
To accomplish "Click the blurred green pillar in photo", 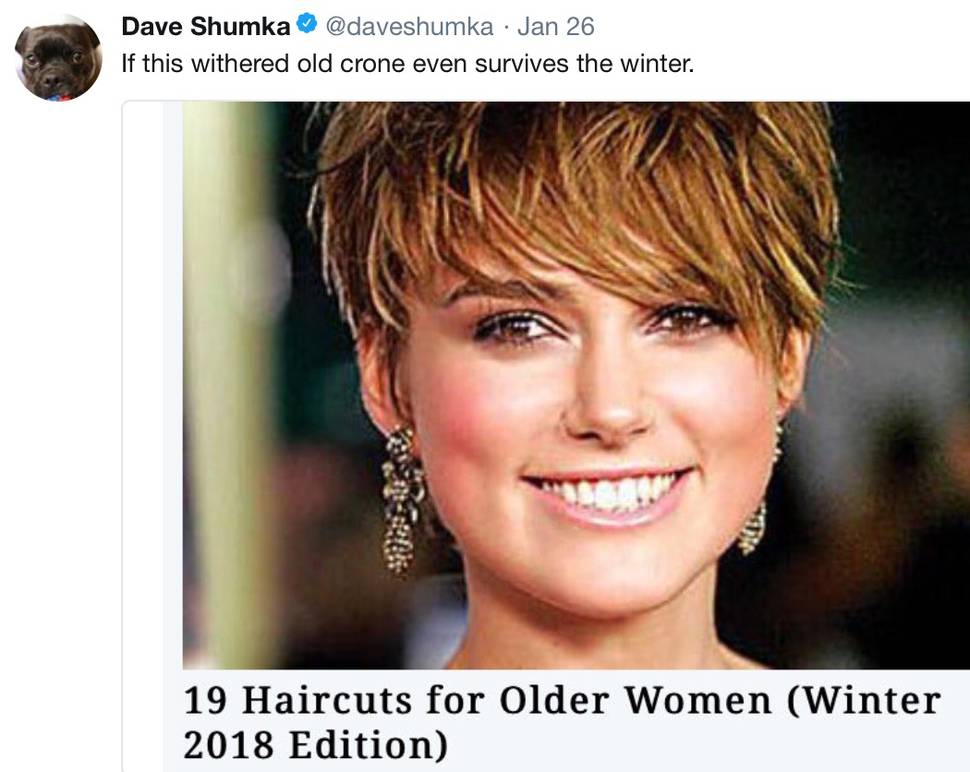I will [229, 384].
